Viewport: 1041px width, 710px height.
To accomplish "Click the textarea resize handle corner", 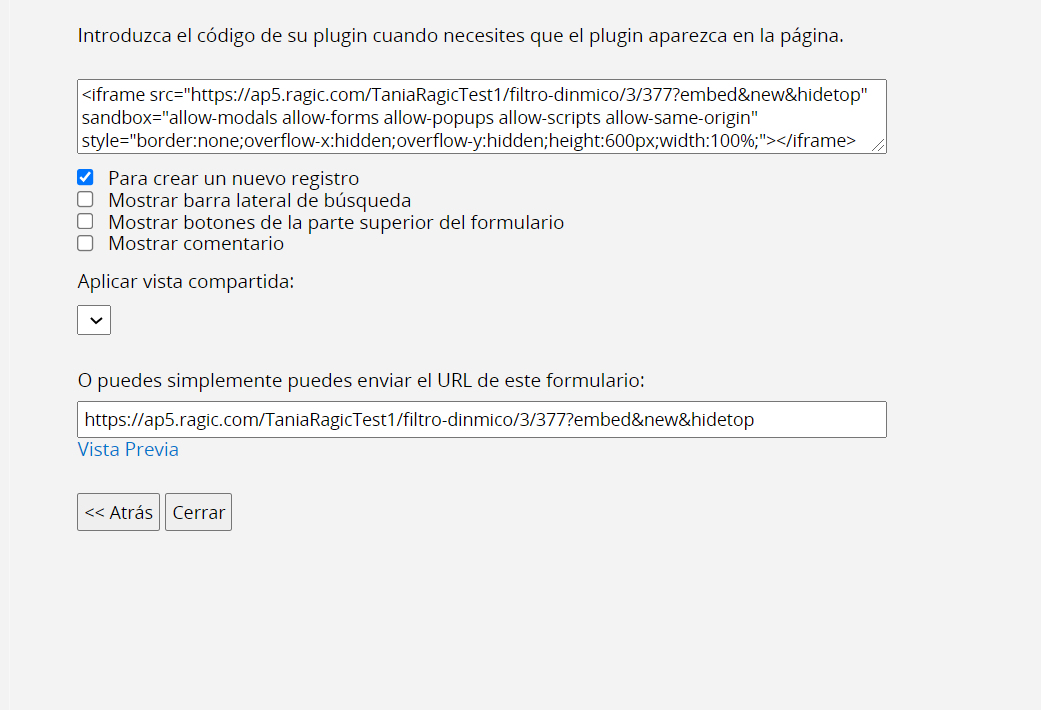I will point(879,146).
